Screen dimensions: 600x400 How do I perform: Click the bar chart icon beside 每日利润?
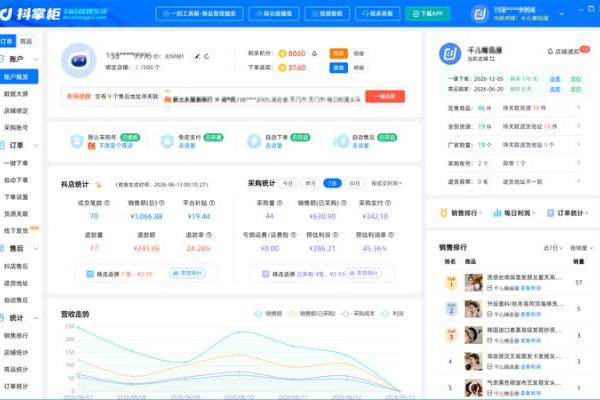coord(497,213)
